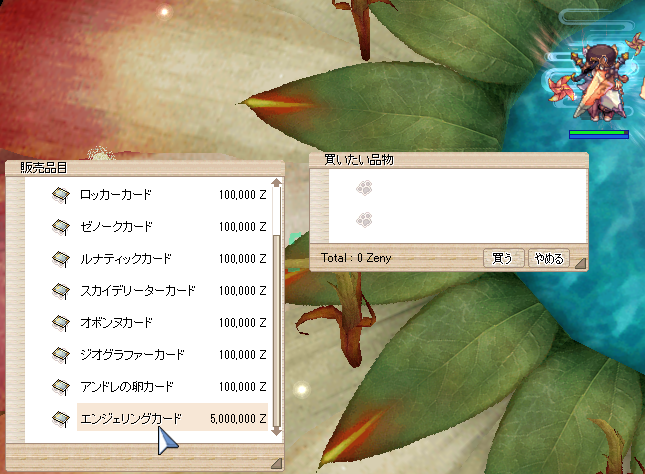The height and width of the screenshot is (474, 645).
Task: Click the shop list scrollbar thumb
Action: pos(276,330)
